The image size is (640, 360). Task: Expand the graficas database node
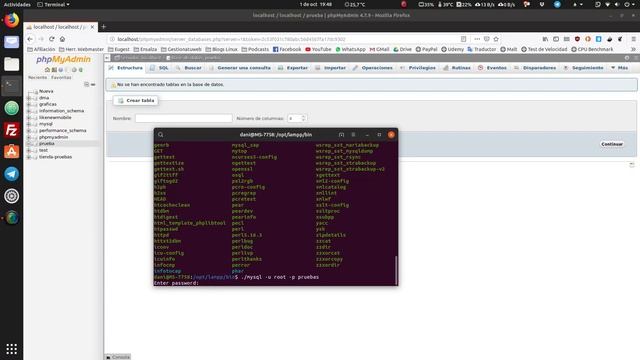pyautogui.click(x=29, y=104)
